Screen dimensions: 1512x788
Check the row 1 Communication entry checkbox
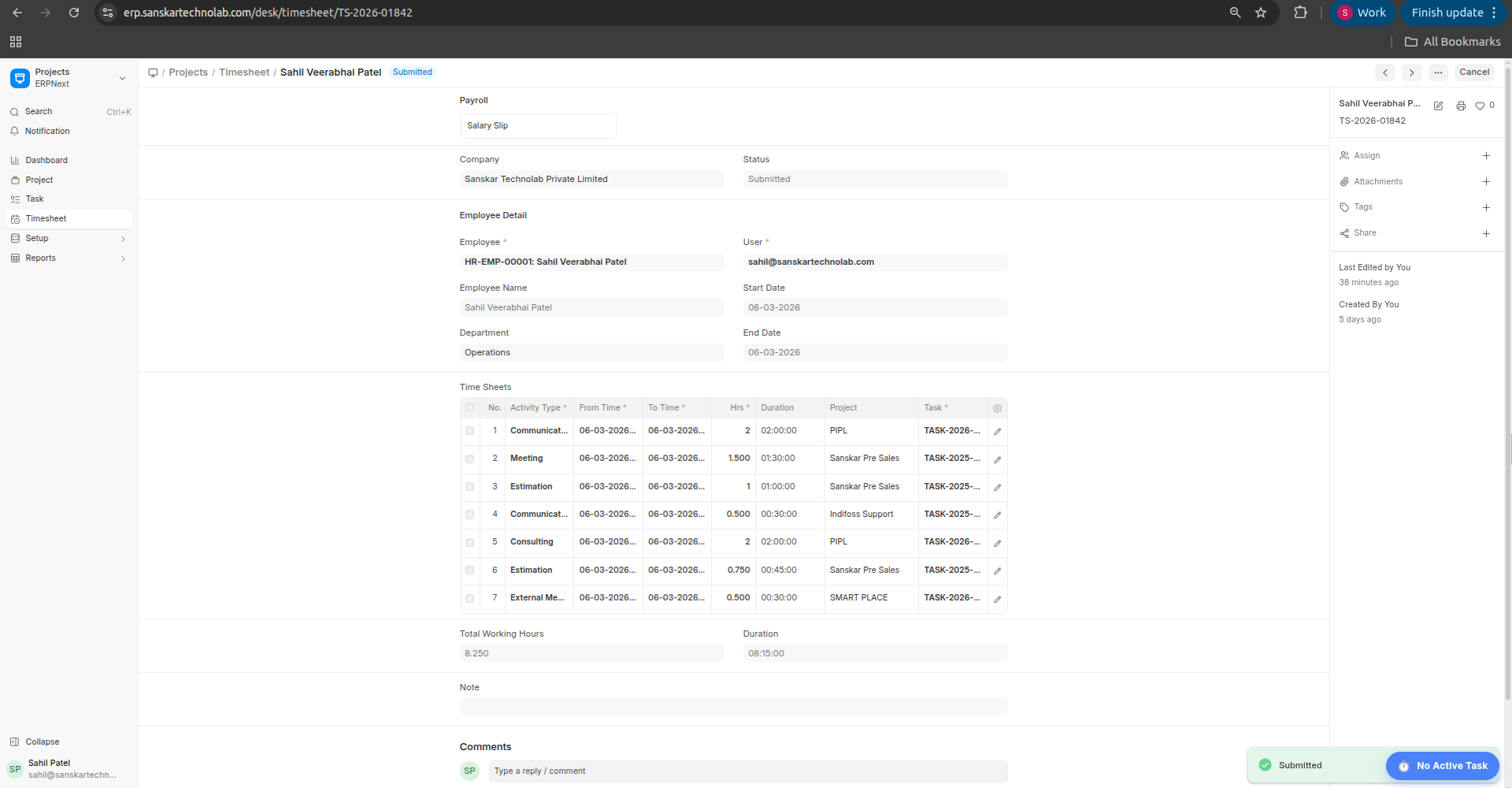pos(470,431)
